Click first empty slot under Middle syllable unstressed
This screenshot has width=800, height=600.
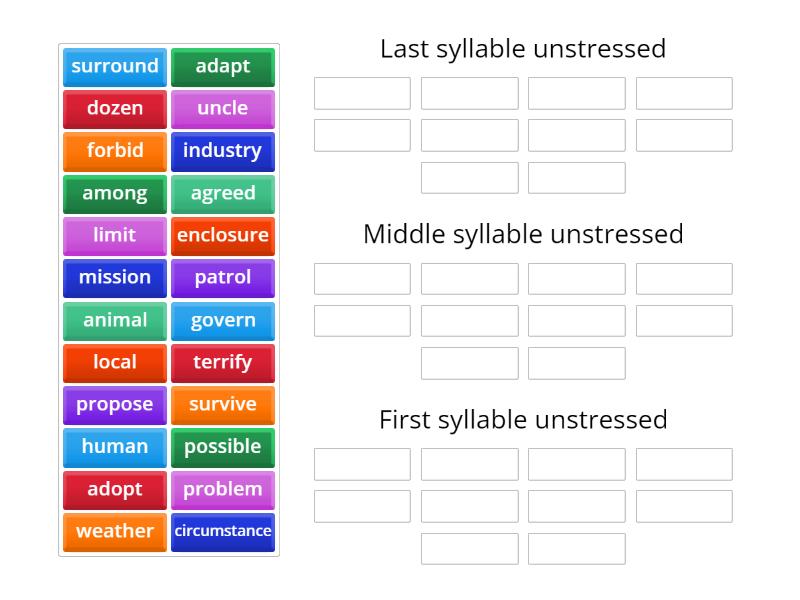click(x=362, y=279)
